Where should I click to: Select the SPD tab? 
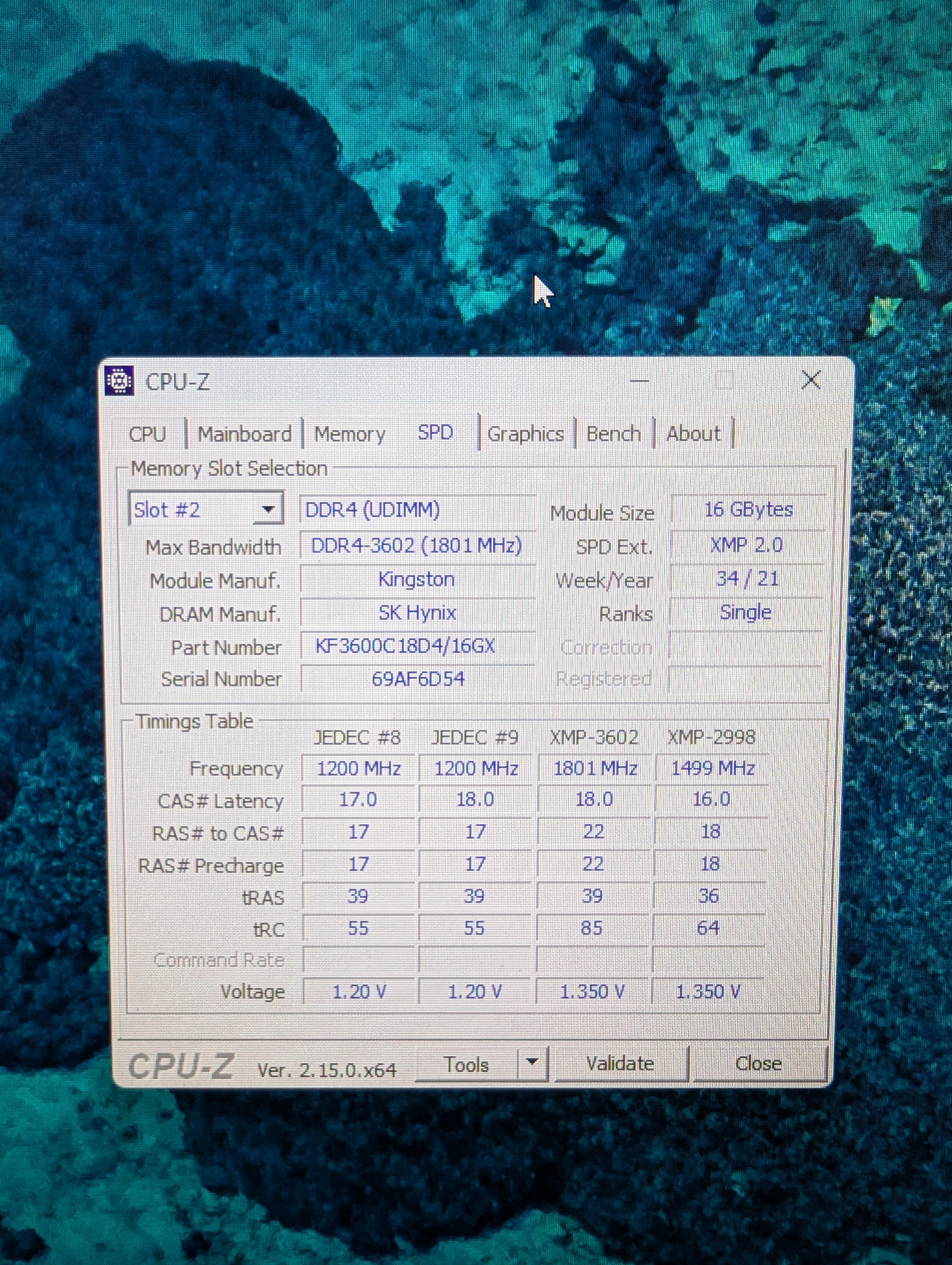tap(435, 432)
